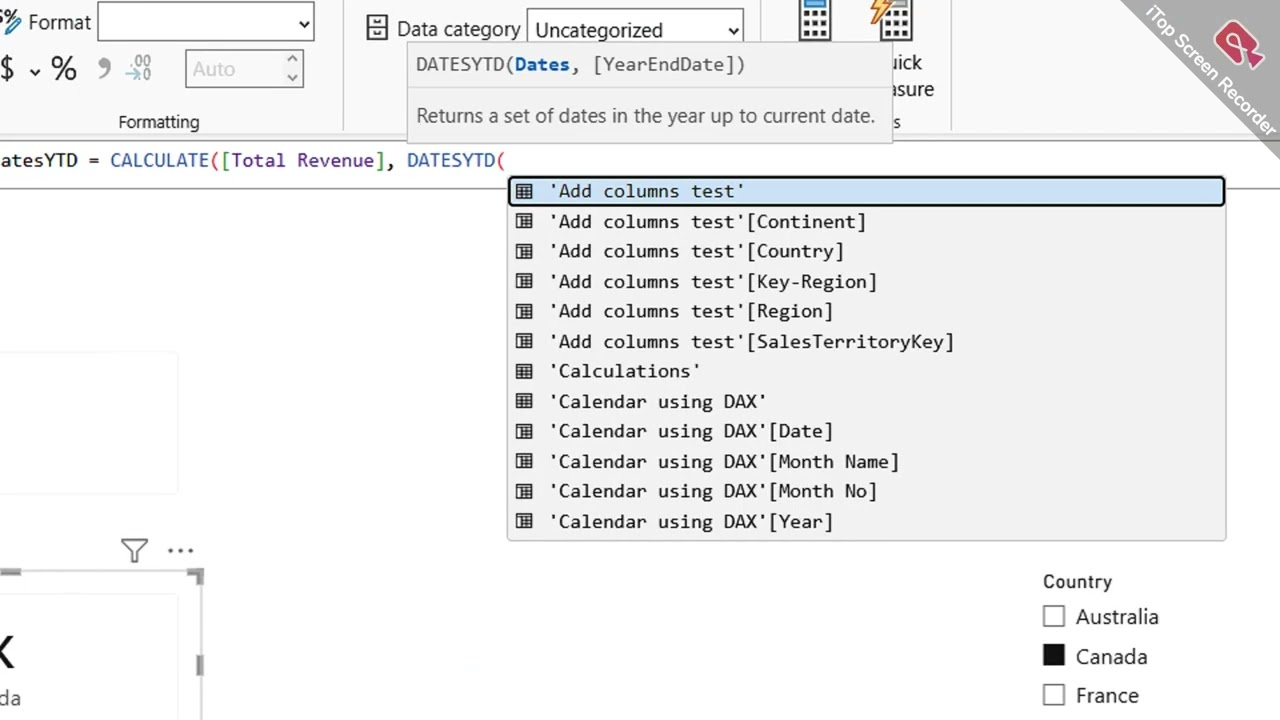The width and height of the screenshot is (1280, 720).
Task: Open the Quick measure icon
Action: (x=890, y=19)
